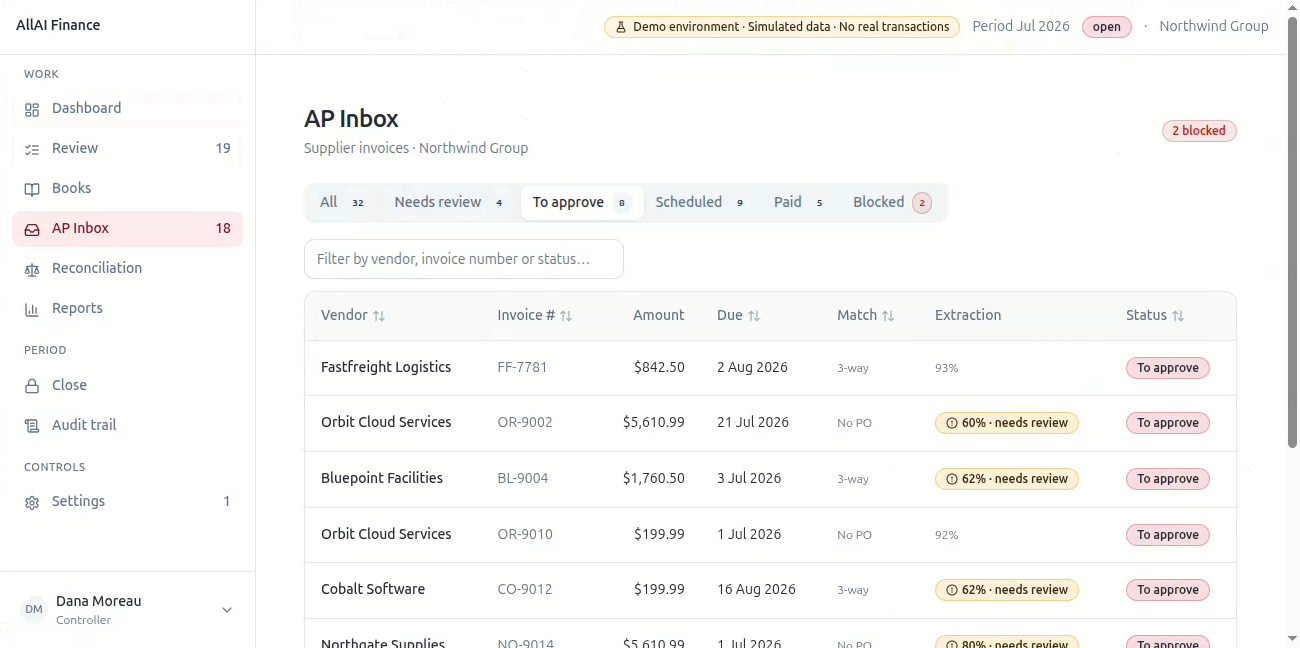This screenshot has width=1300, height=648.
Task: Select the Fastfreight Logistics vendor row
Action: coord(770,368)
